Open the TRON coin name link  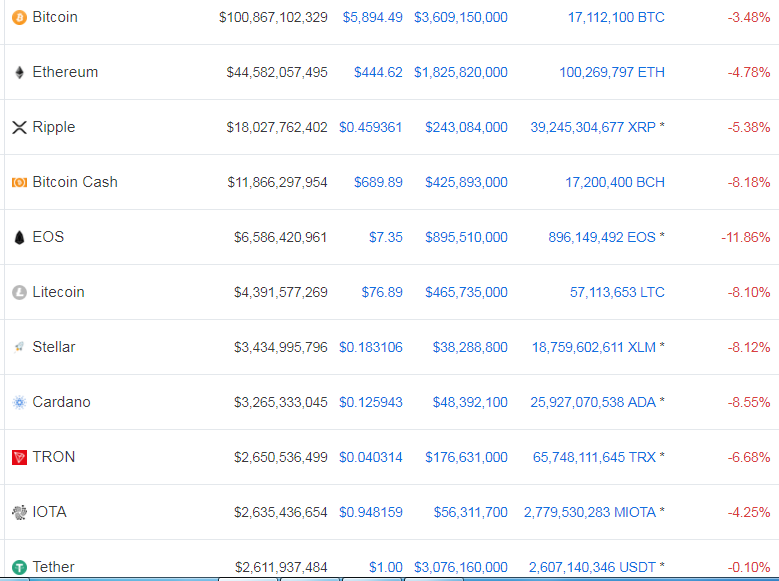click(54, 457)
